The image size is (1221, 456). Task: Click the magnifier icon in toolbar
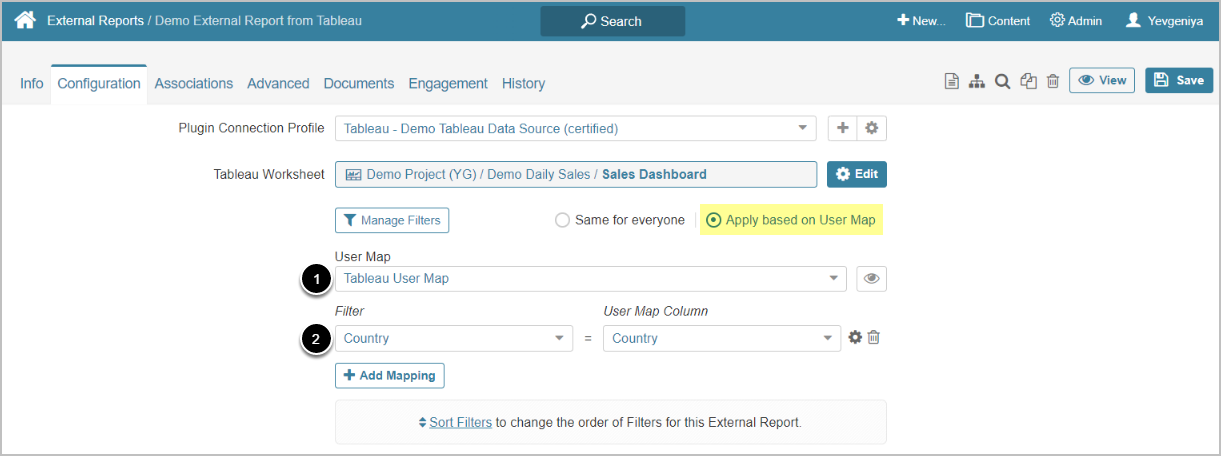(1002, 82)
